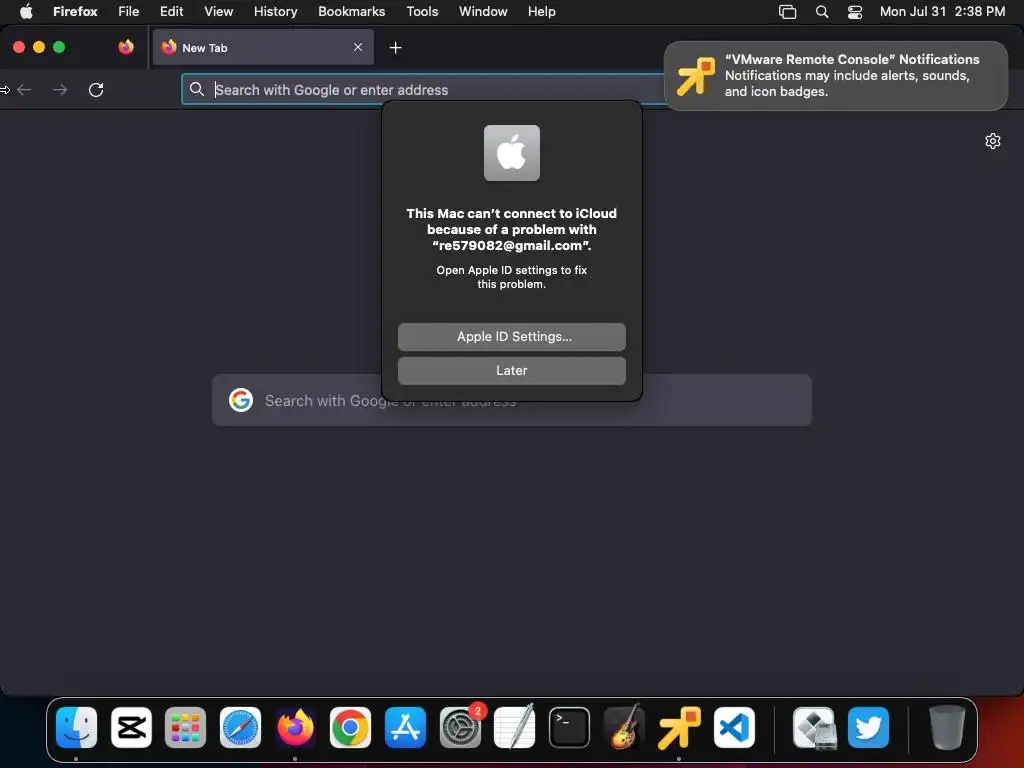Open the History menu
The width and height of the screenshot is (1024, 768).
[x=276, y=12]
